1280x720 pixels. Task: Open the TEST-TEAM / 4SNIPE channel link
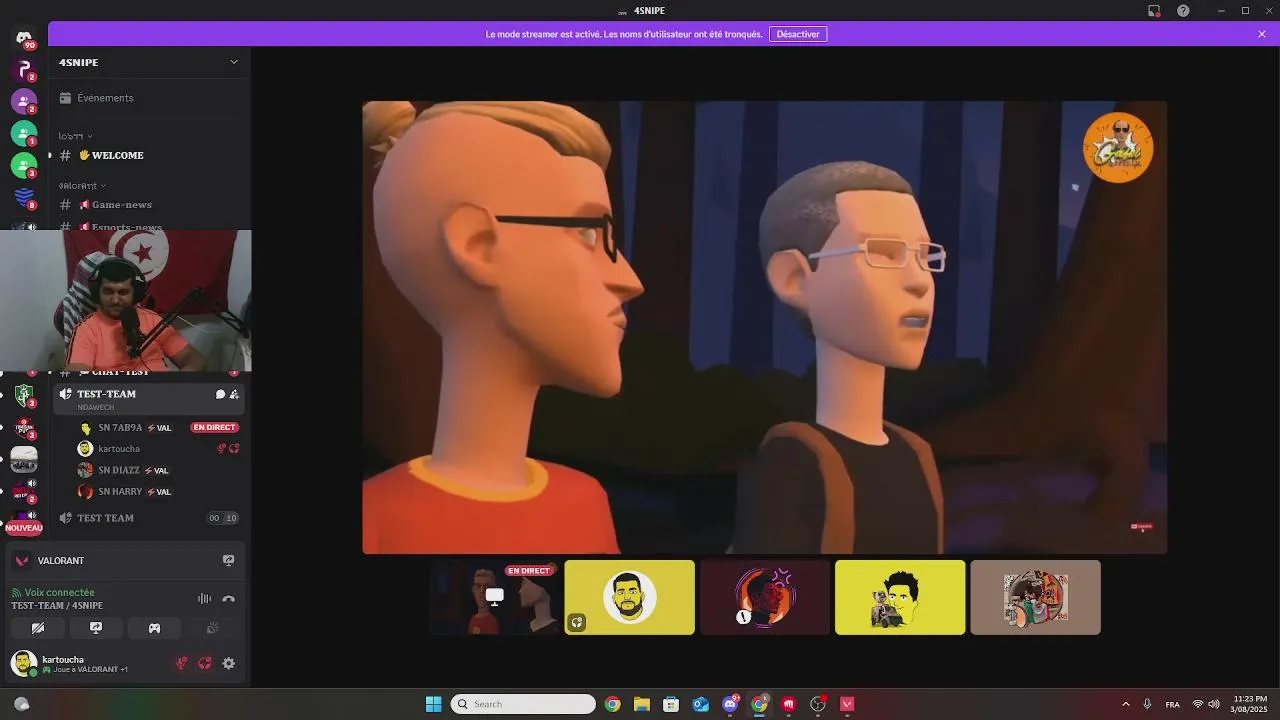(57, 606)
